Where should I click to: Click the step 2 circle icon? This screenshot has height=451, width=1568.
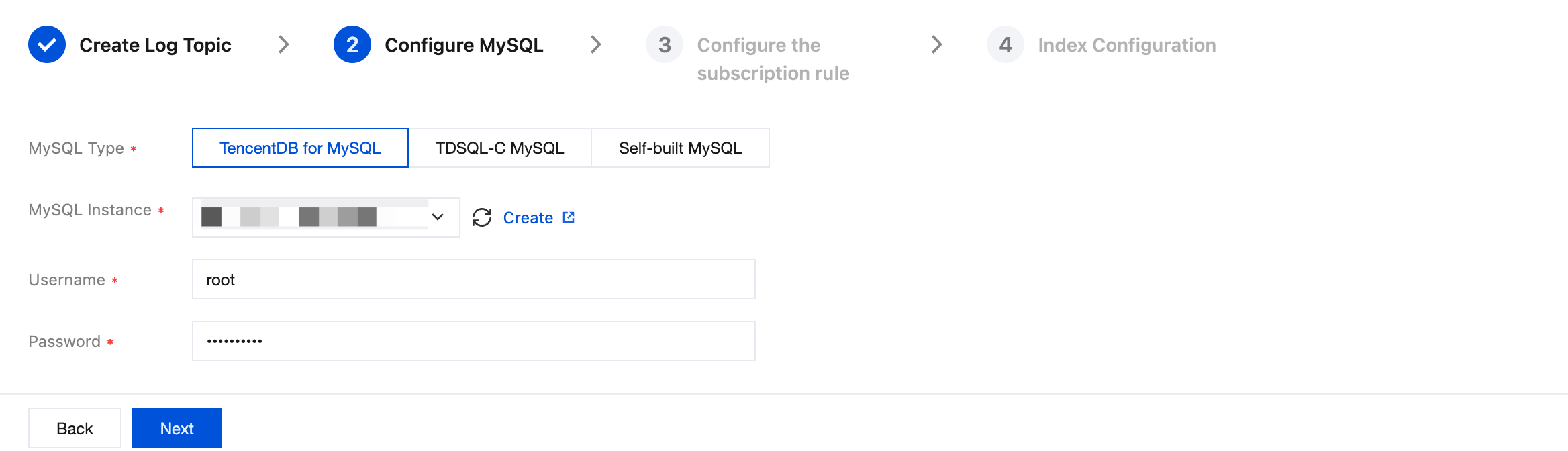pos(352,44)
